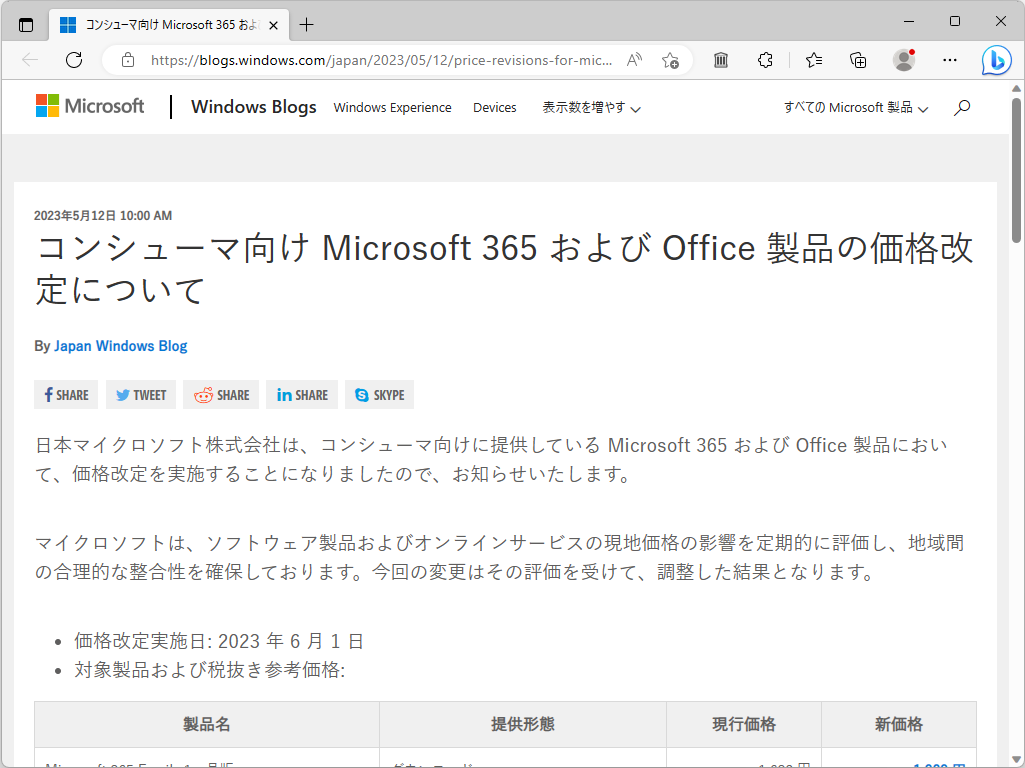Image resolution: width=1025 pixels, height=768 pixels.
Task: Open the Japan Windows Blog author link
Action: pyautogui.click(x=120, y=346)
